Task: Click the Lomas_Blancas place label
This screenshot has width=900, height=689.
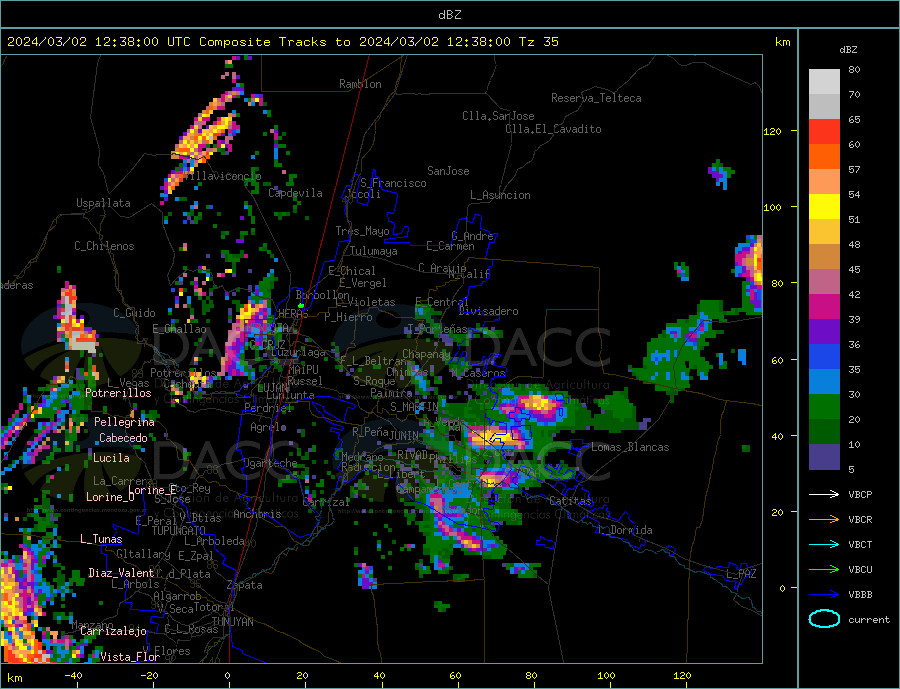Action: [x=630, y=447]
